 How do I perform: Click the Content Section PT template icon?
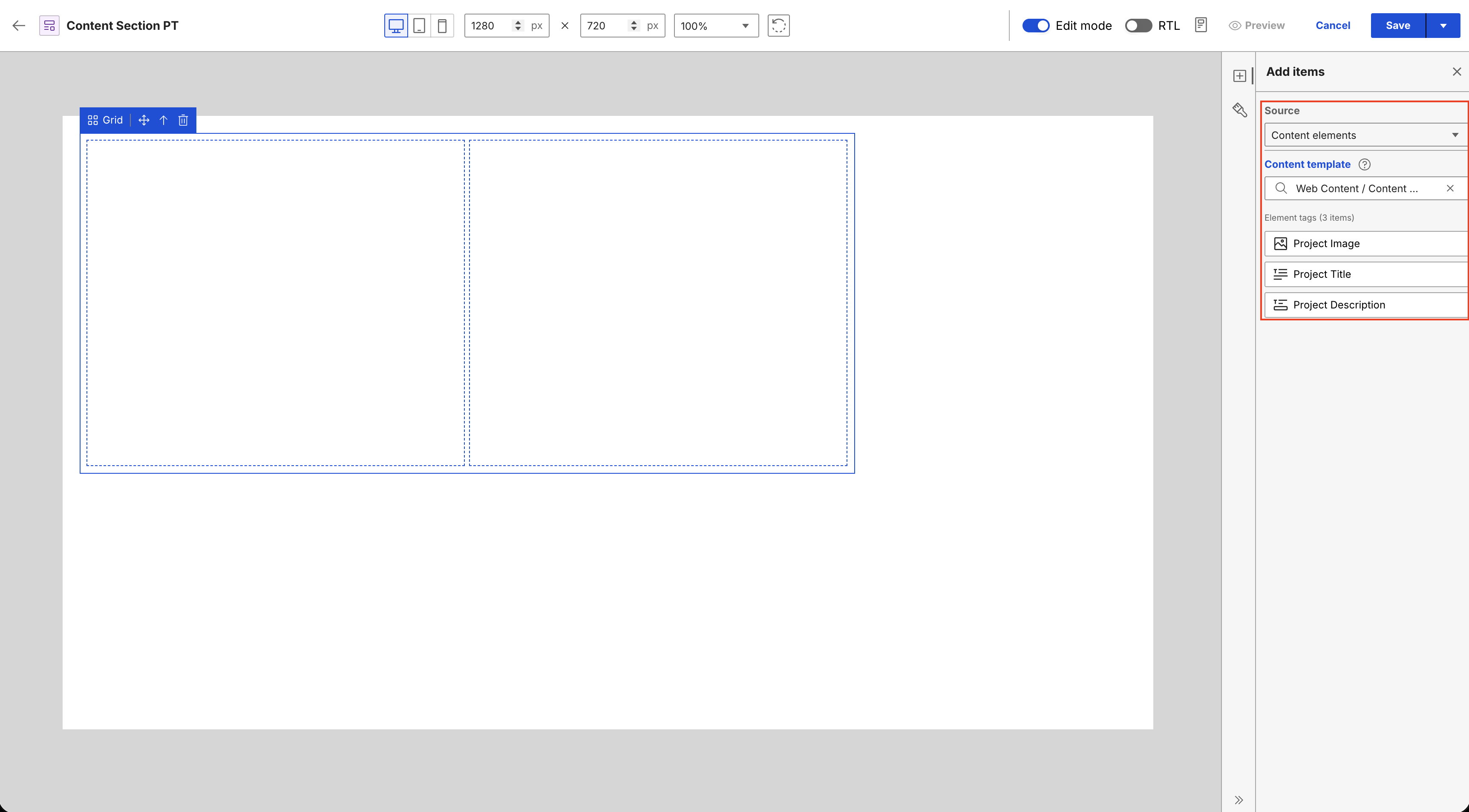(49, 26)
